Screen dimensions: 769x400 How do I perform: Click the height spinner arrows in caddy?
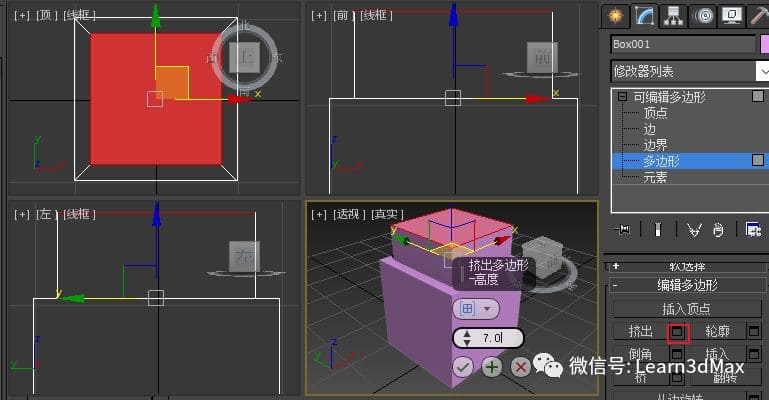466,338
